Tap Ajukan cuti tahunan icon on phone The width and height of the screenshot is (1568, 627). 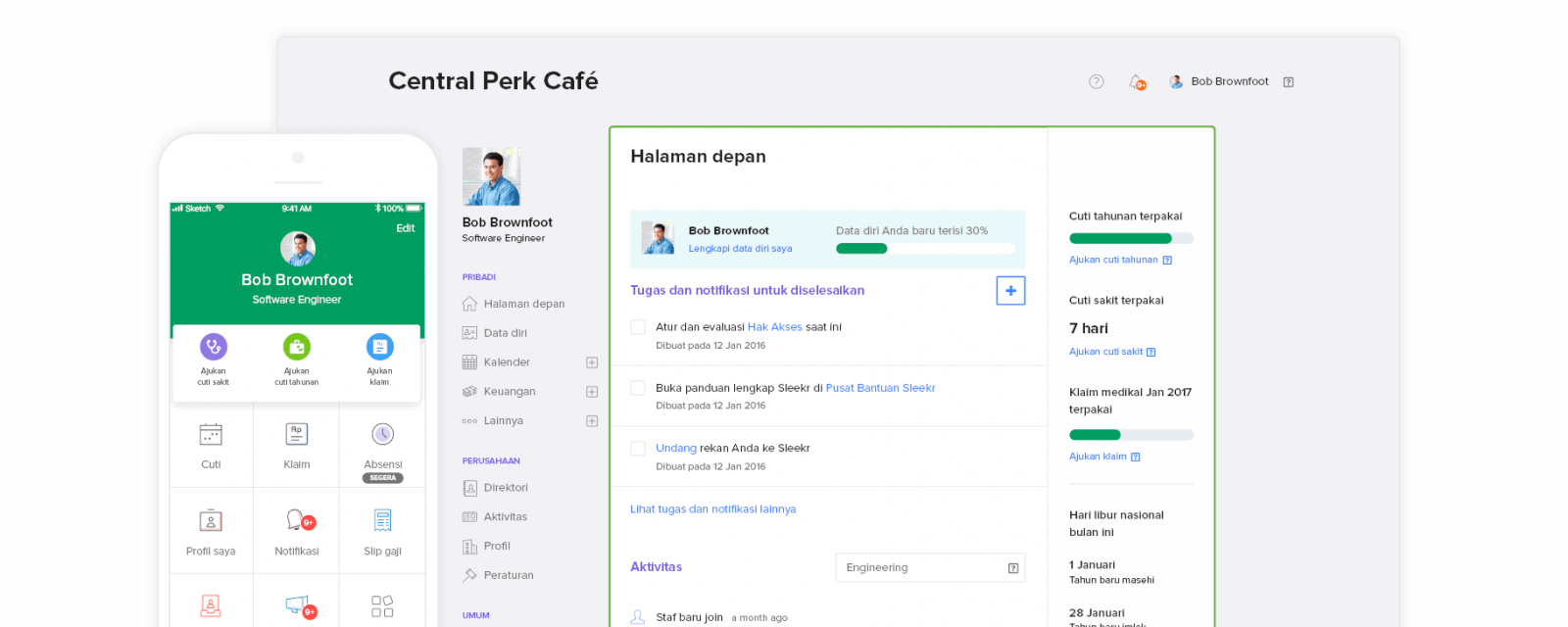tap(297, 346)
